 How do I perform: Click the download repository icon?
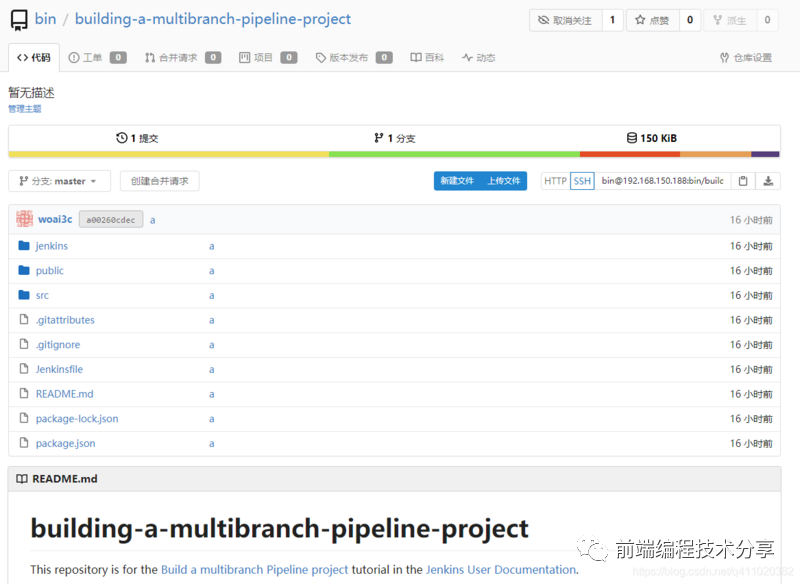pyautogui.click(x=768, y=181)
